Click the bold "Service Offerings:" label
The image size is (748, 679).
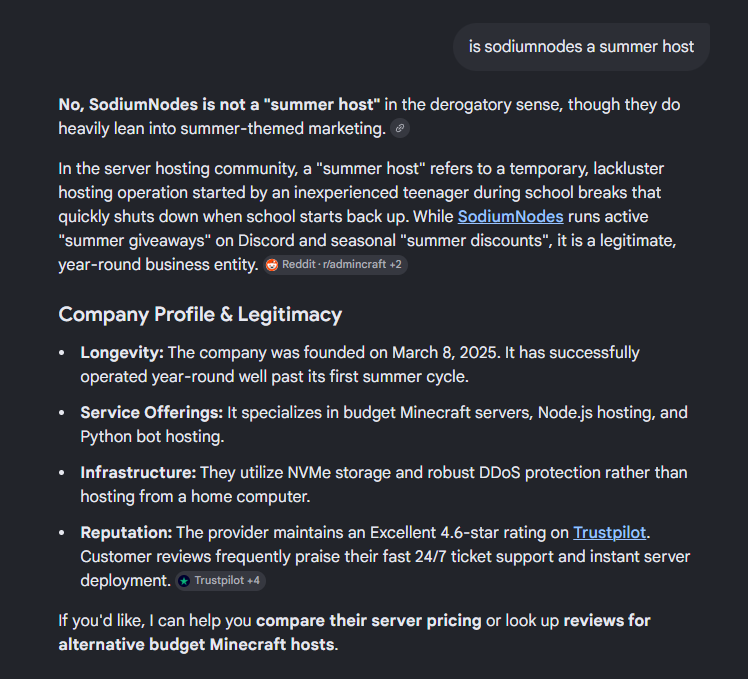[152, 413]
